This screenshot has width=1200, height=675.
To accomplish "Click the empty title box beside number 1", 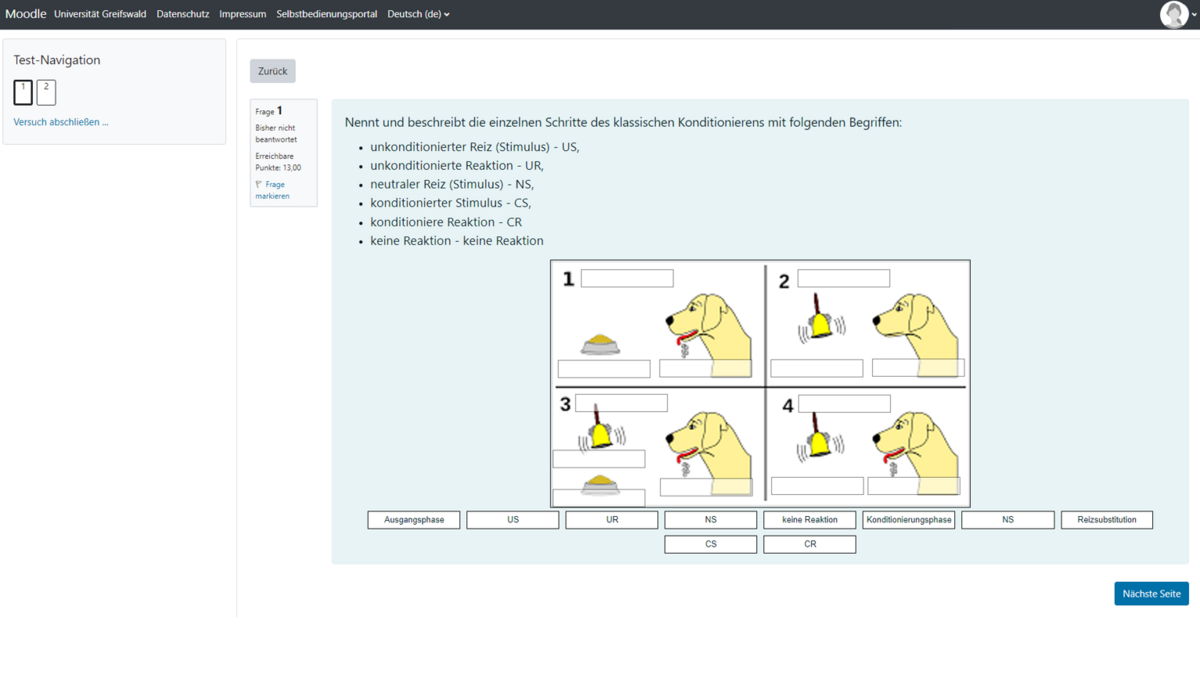I will [627, 279].
